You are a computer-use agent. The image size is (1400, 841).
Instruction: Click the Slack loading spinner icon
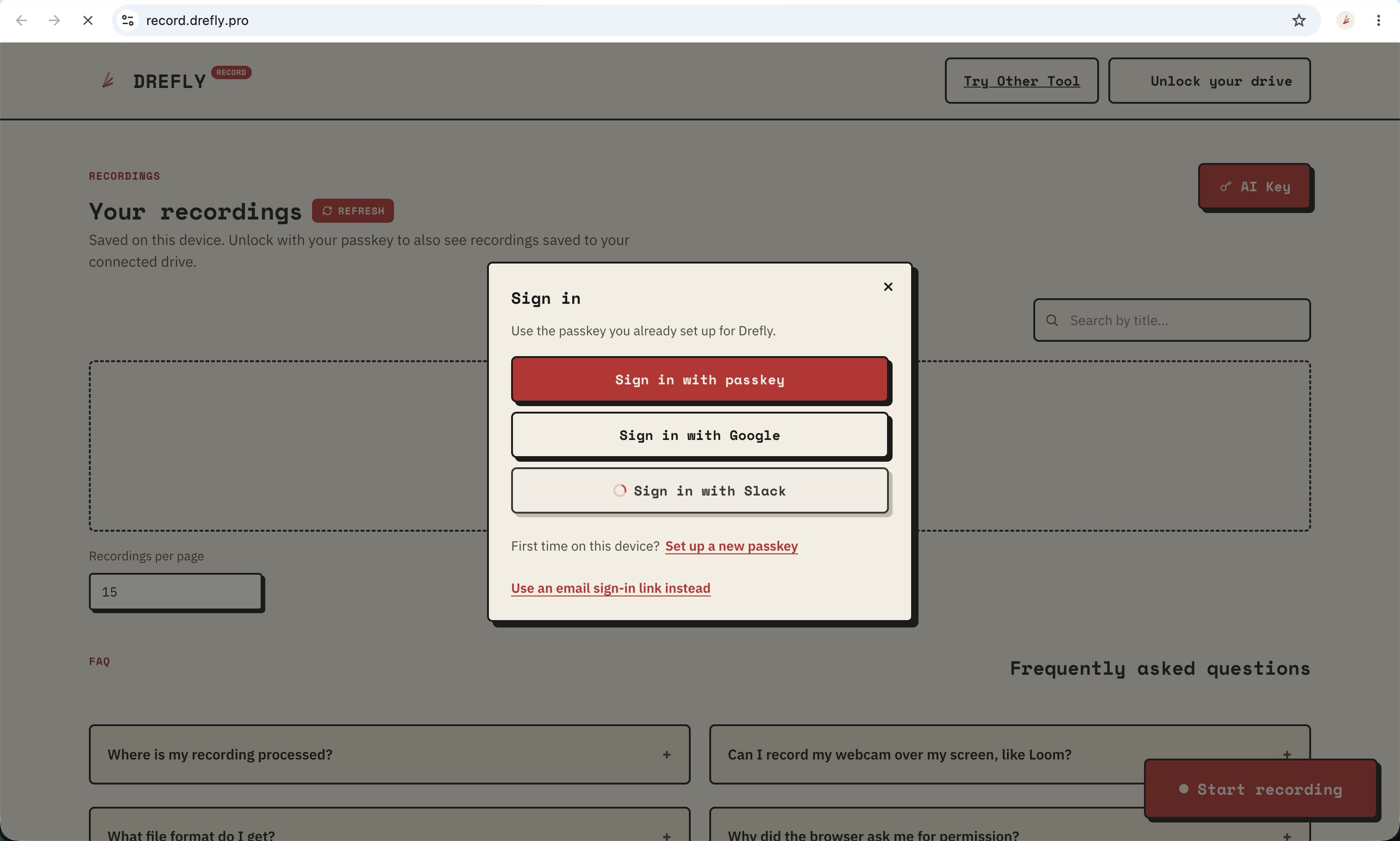pos(620,491)
